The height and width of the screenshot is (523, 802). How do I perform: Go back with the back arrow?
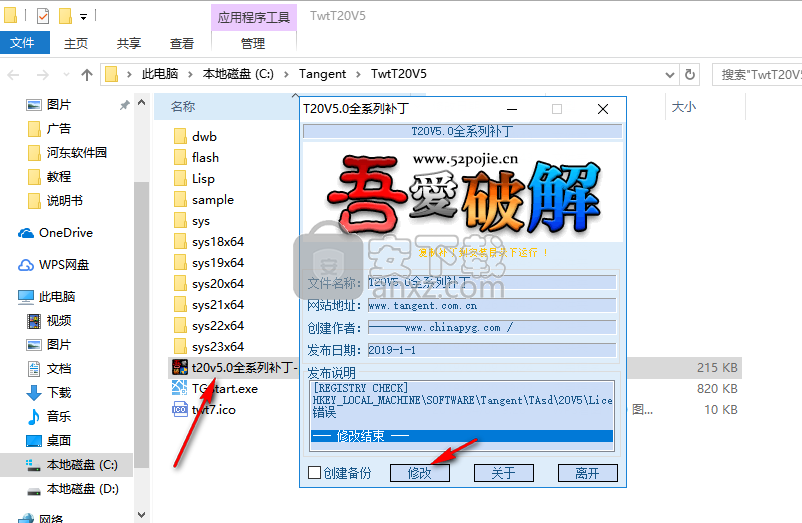13,75
